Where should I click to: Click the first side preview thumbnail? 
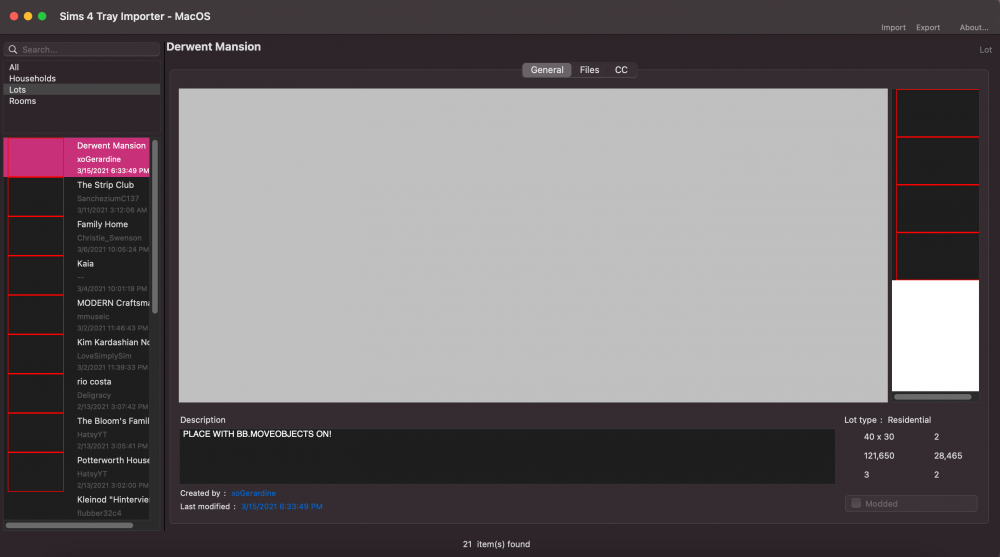tap(938, 113)
